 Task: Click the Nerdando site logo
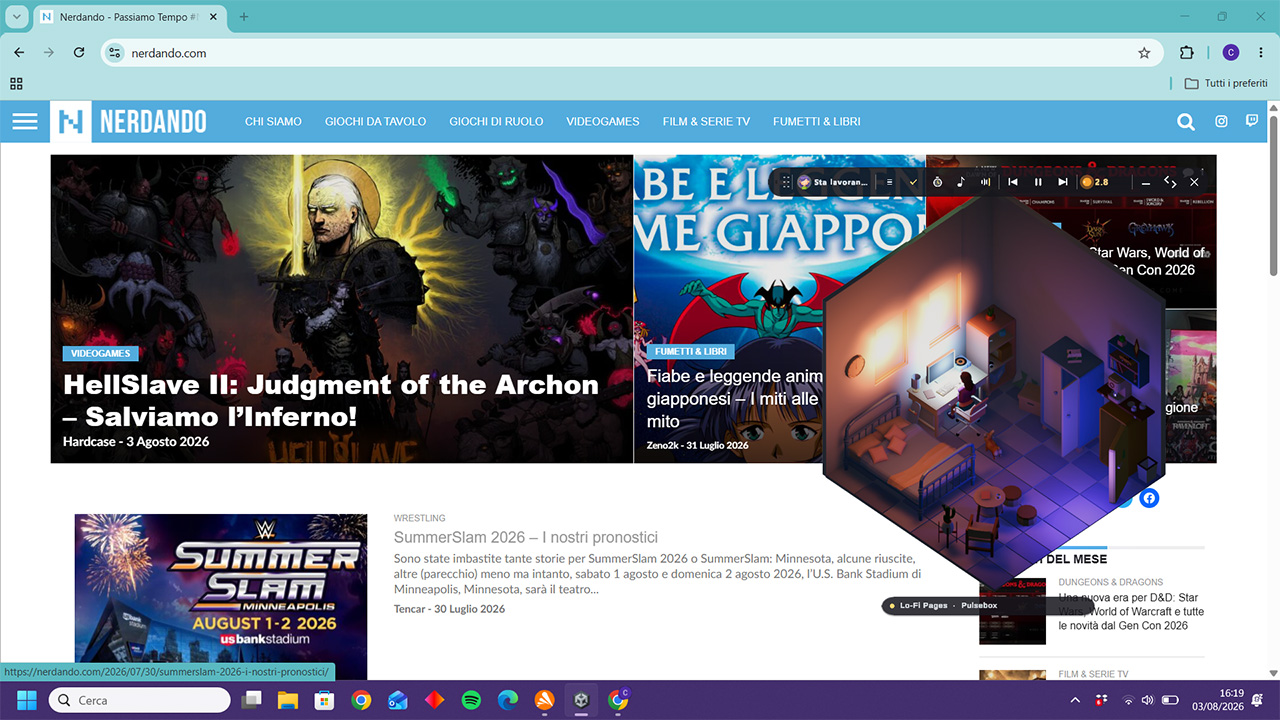pyautogui.click(x=128, y=122)
